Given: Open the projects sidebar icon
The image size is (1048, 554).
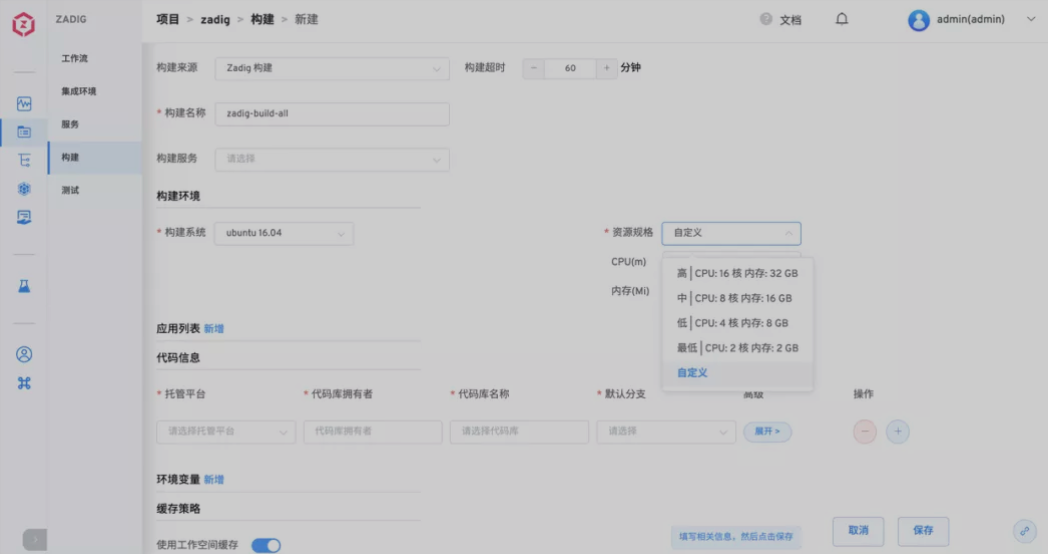Looking at the screenshot, I should click(x=24, y=132).
